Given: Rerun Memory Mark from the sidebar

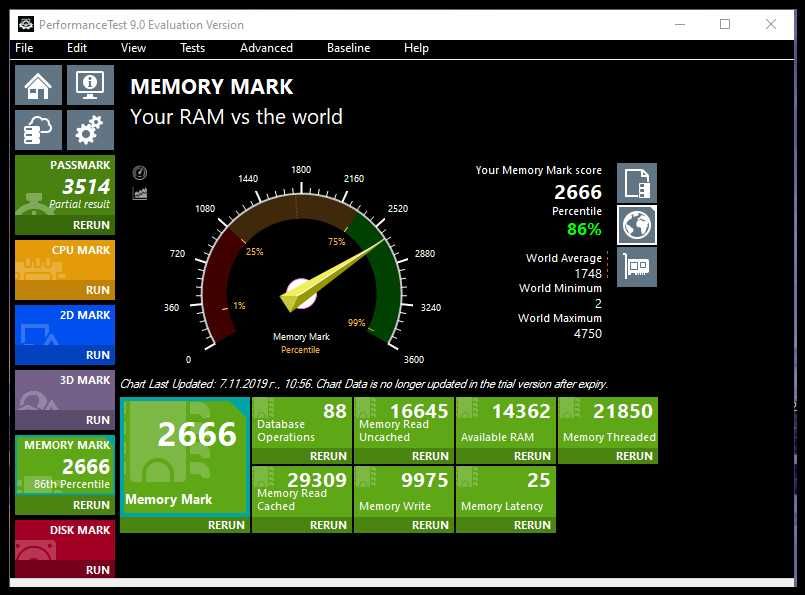Looking at the screenshot, I should point(91,505).
